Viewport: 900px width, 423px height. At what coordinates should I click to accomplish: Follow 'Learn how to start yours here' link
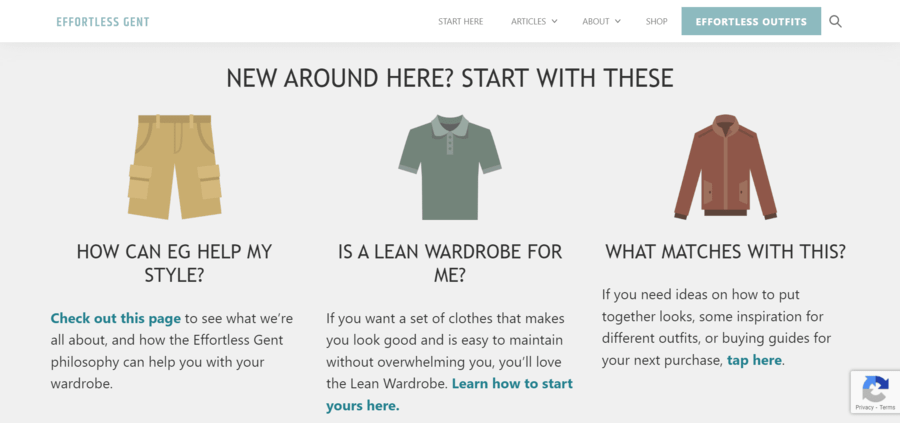(x=449, y=394)
